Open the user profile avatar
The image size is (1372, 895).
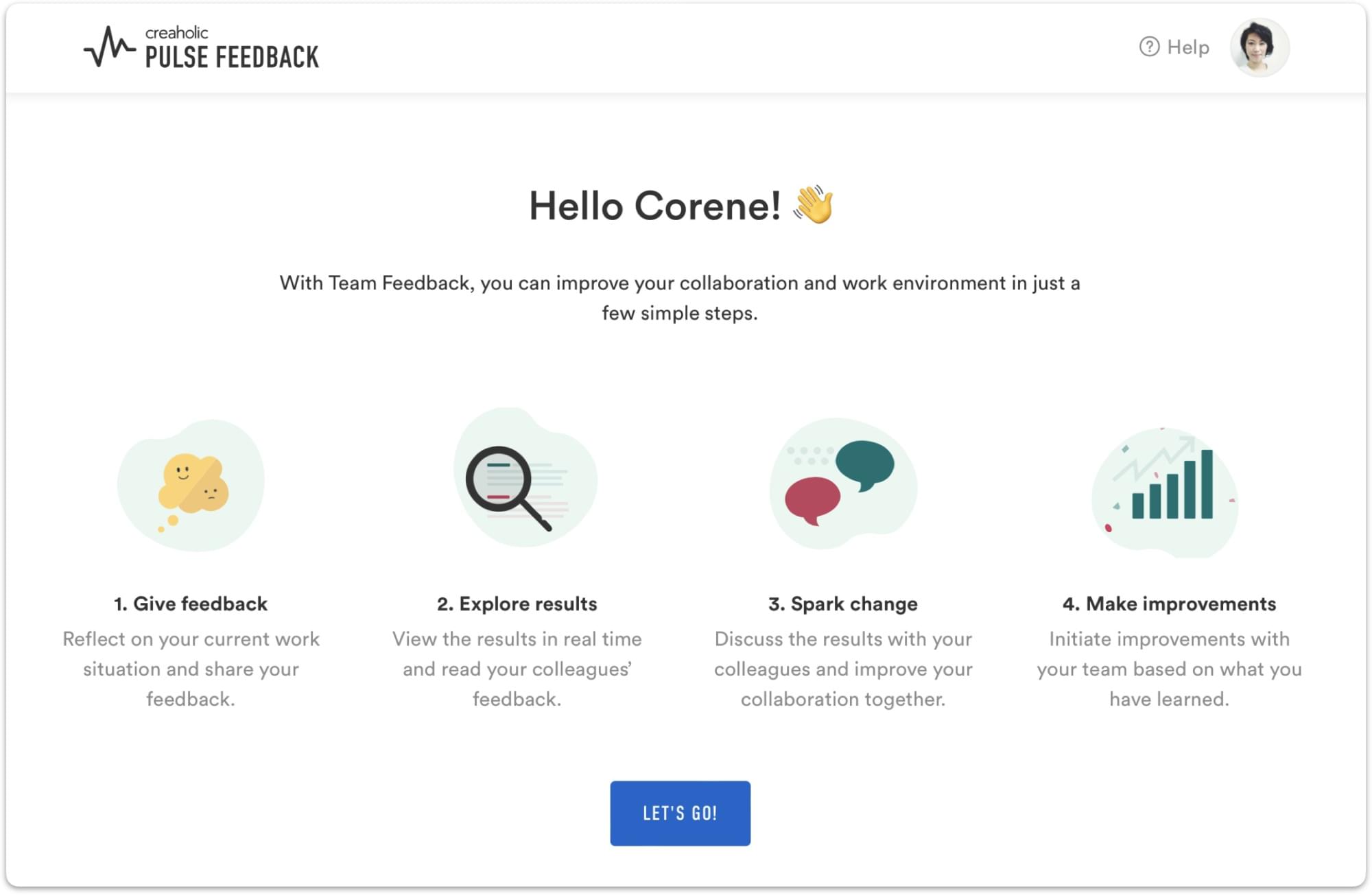[x=1259, y=47]
